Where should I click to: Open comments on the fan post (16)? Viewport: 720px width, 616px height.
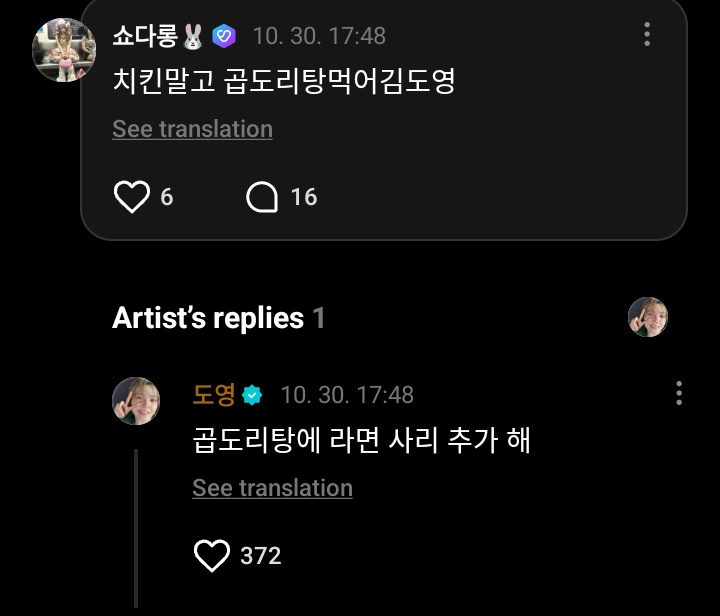[262, 197]
